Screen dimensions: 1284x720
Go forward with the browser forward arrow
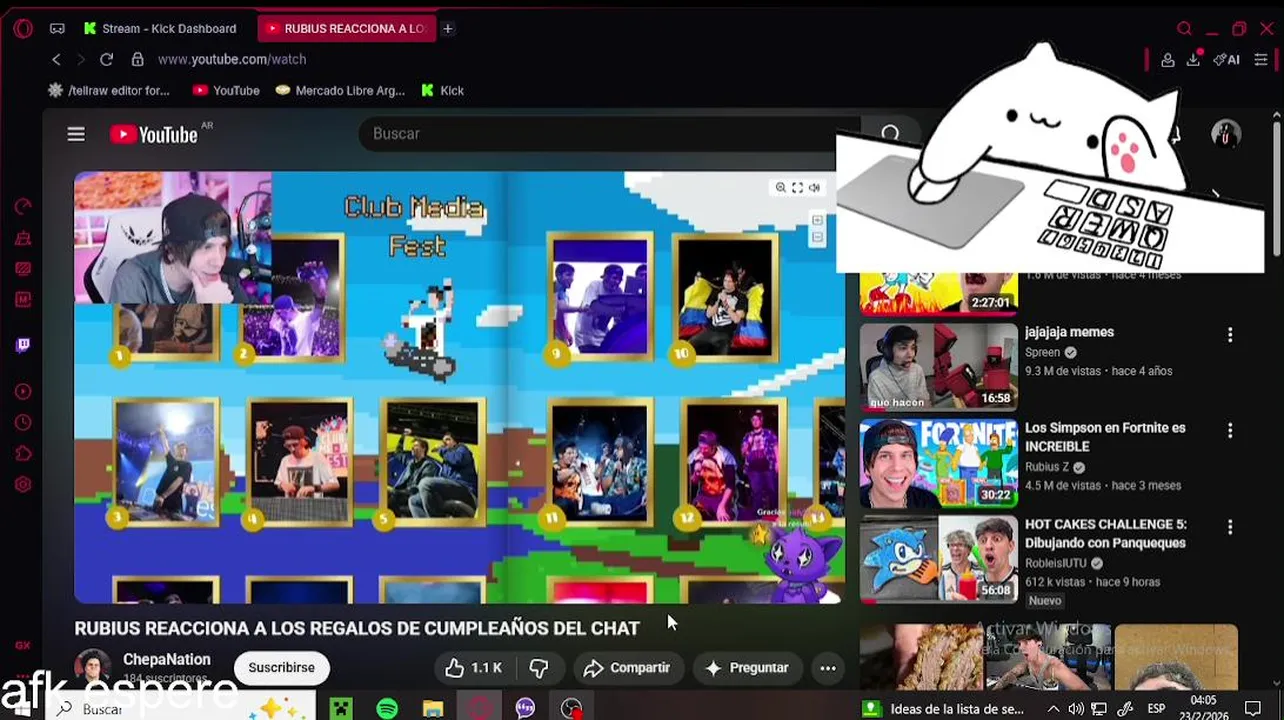pos(81,59)
